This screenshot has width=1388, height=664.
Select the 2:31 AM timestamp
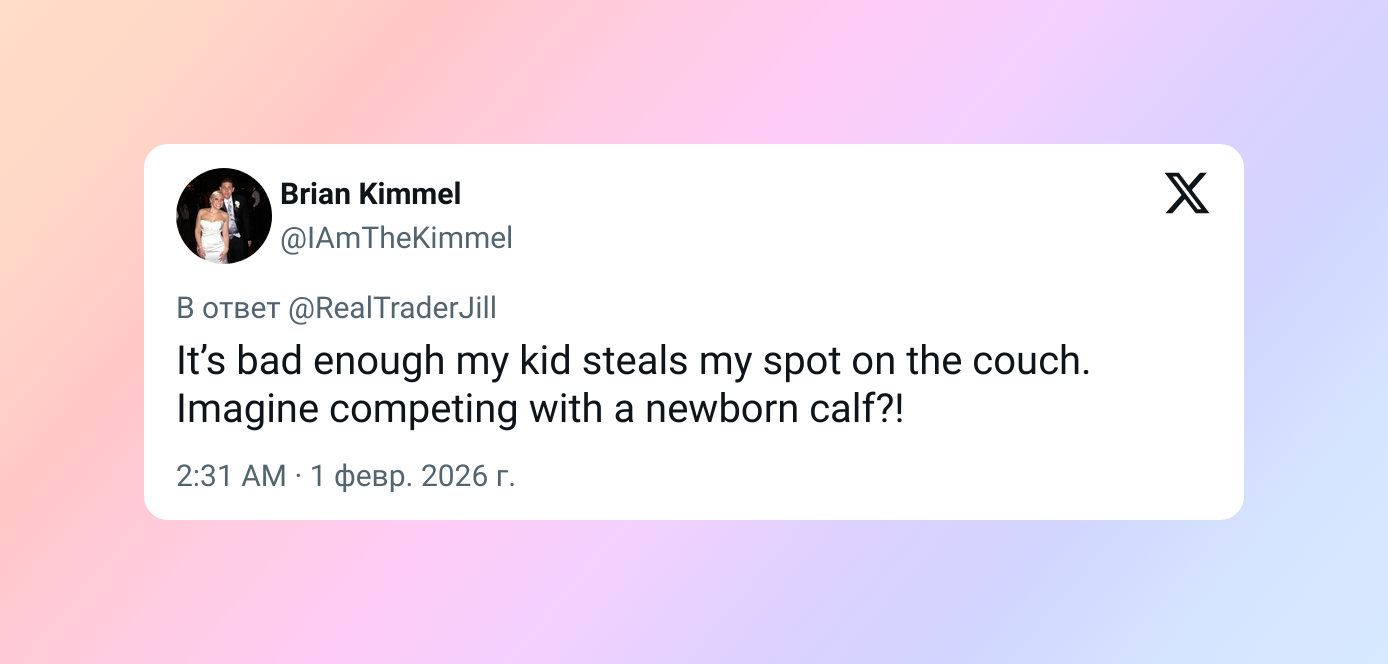coord(231,476)
